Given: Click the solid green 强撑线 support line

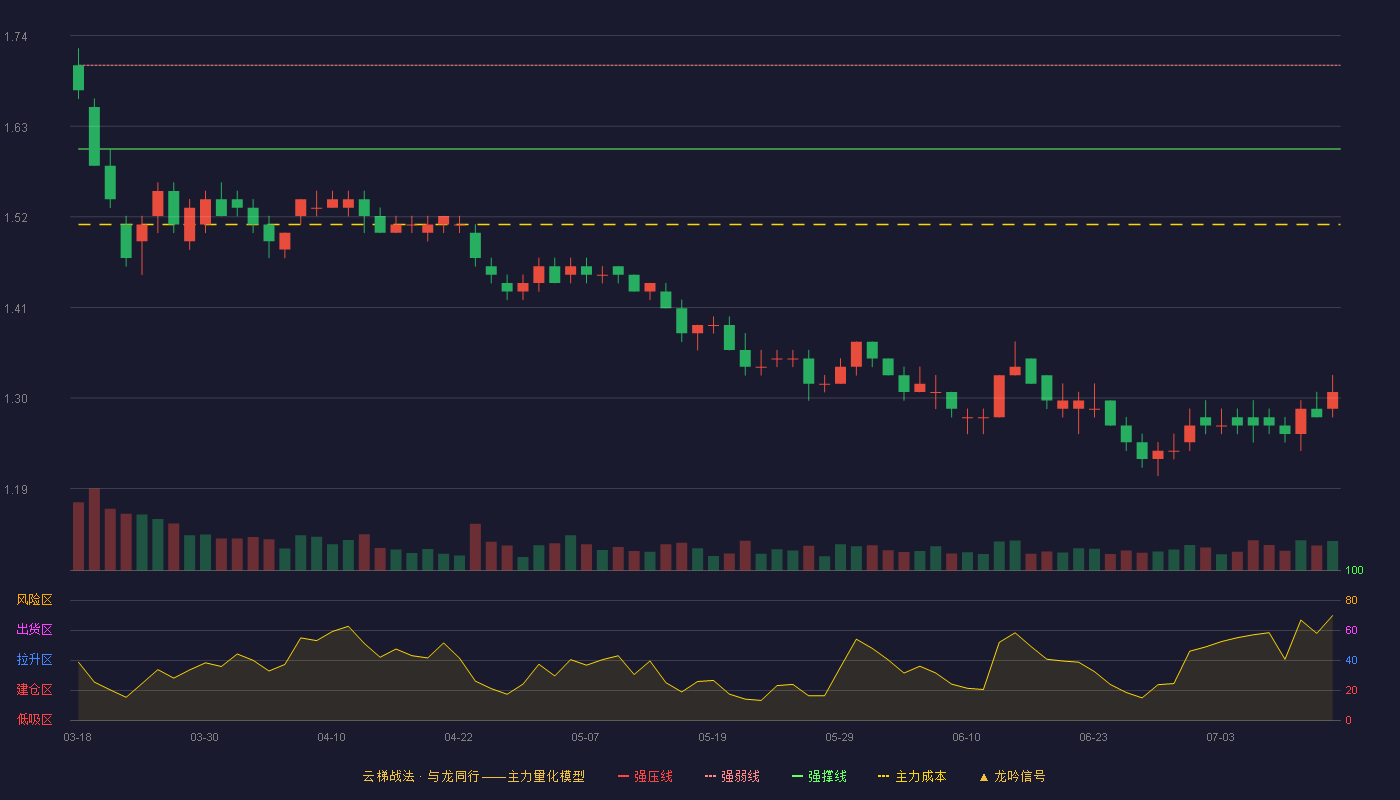Looking at the screenshot, I should pyautogui.click(x=709, y=149).
